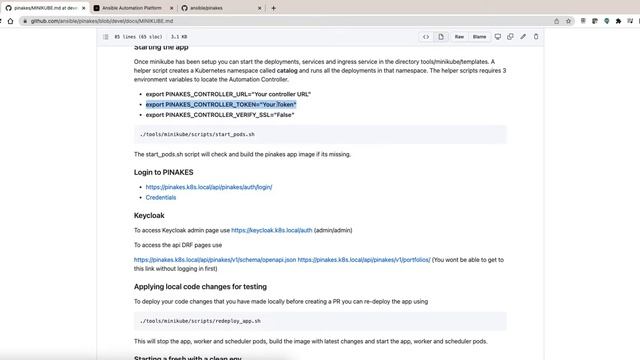Open the table of contents outline icon
This screenshot has width=640, height=360.
coord(106,37)
